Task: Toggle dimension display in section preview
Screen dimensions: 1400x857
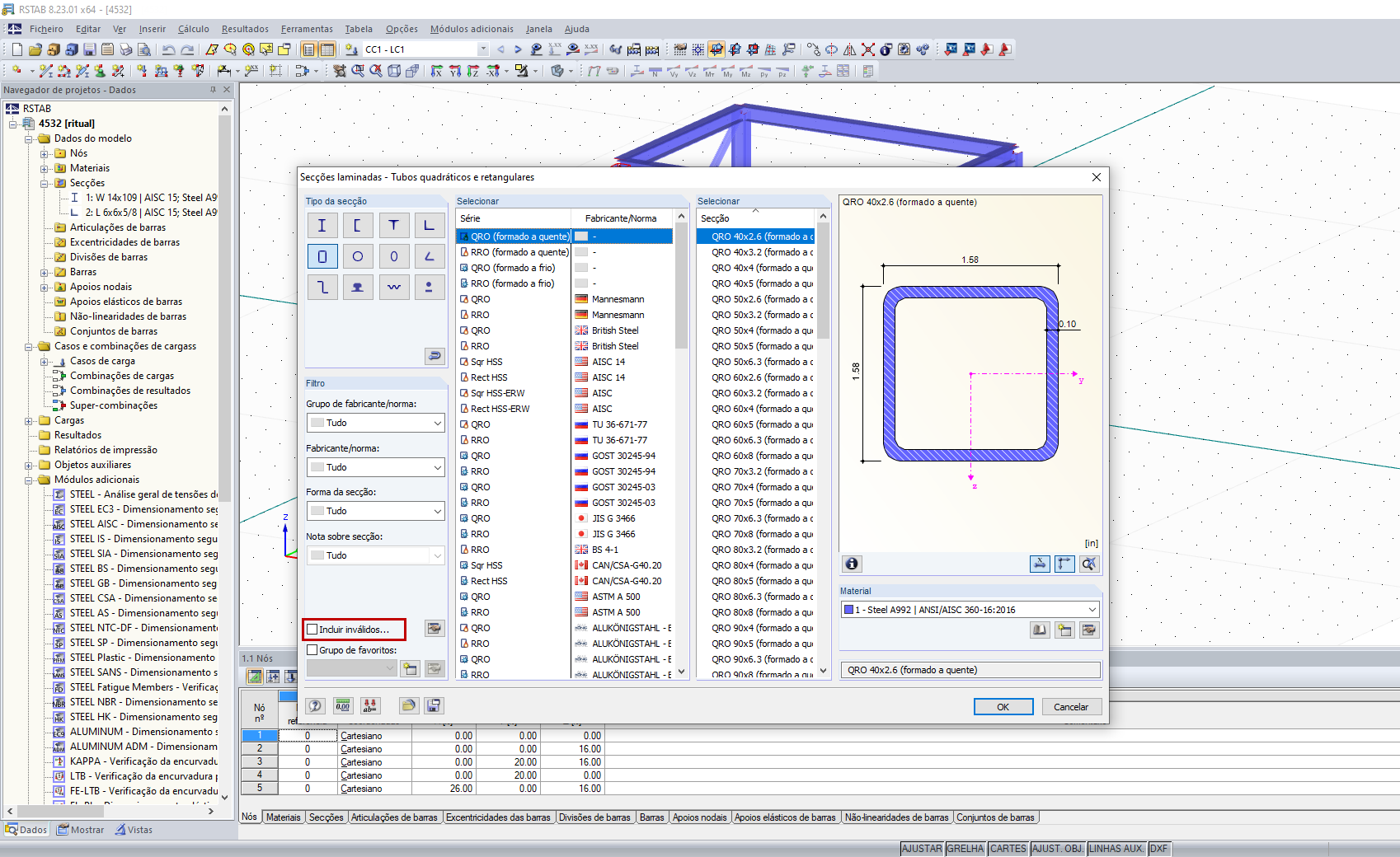Action: click(1039, 564)
